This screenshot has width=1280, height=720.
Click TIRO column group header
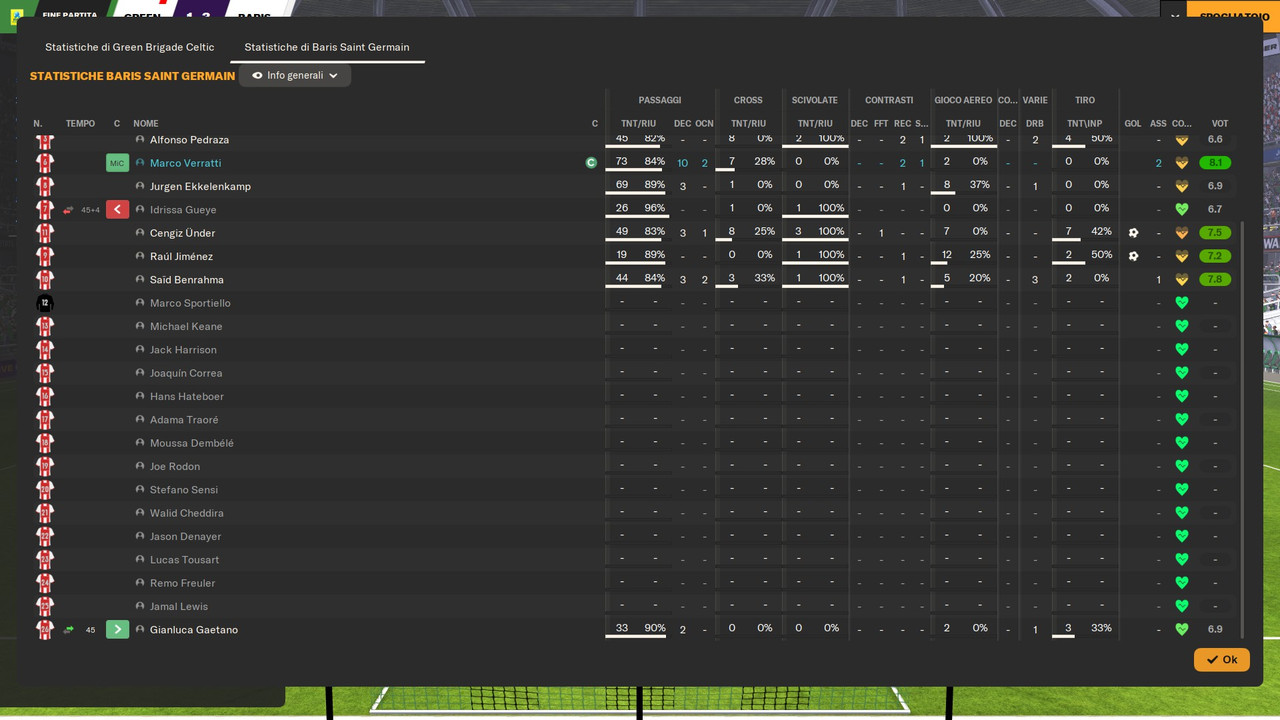[1085, 100]
